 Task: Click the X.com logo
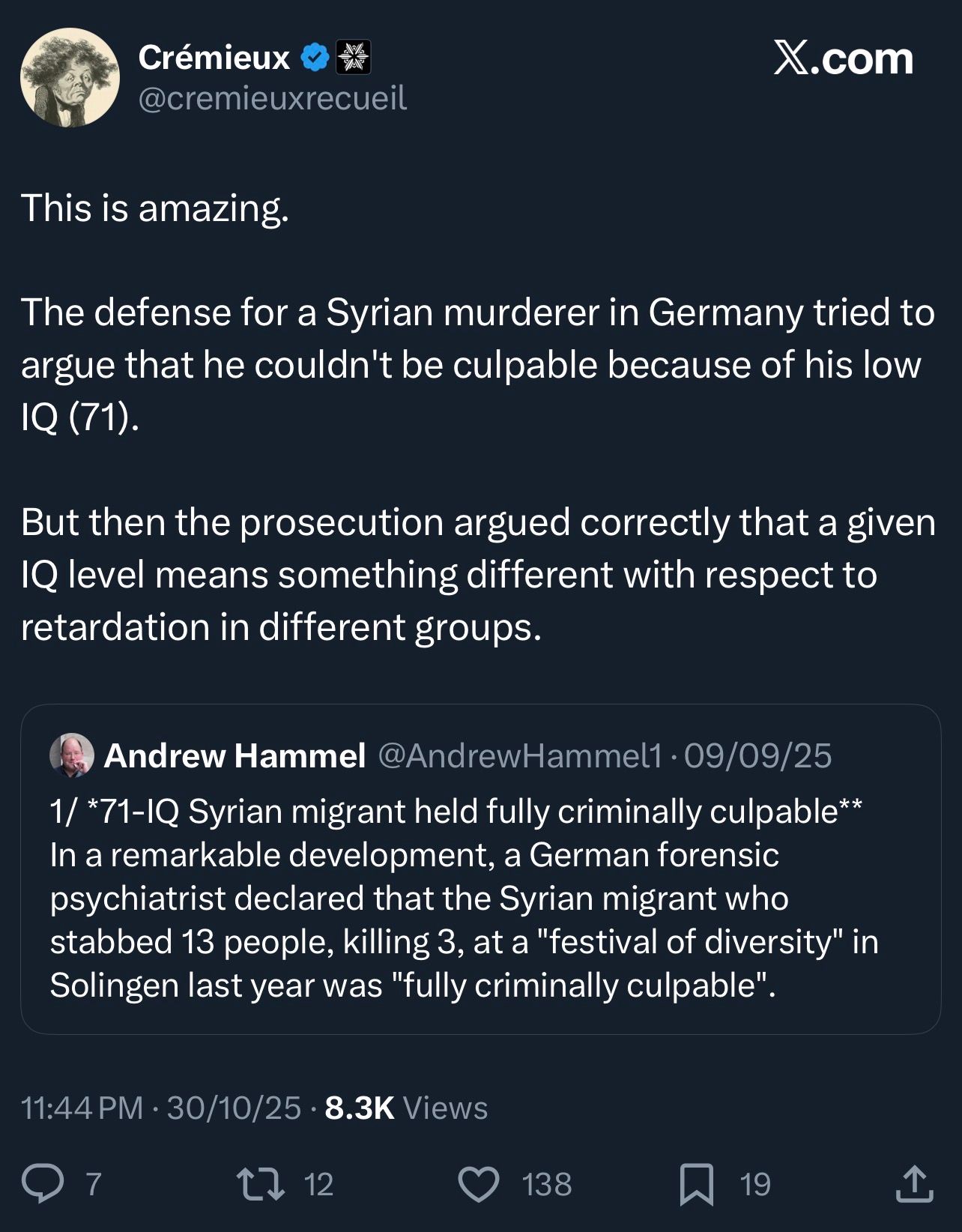pos(843,58)
